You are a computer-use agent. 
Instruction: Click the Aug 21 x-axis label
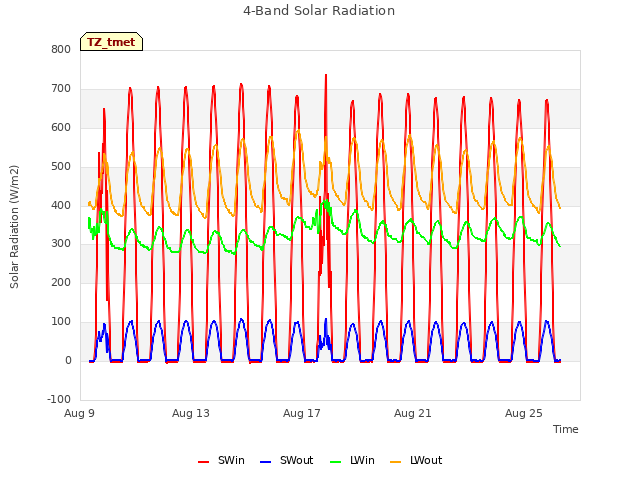(x=413, y=413)
